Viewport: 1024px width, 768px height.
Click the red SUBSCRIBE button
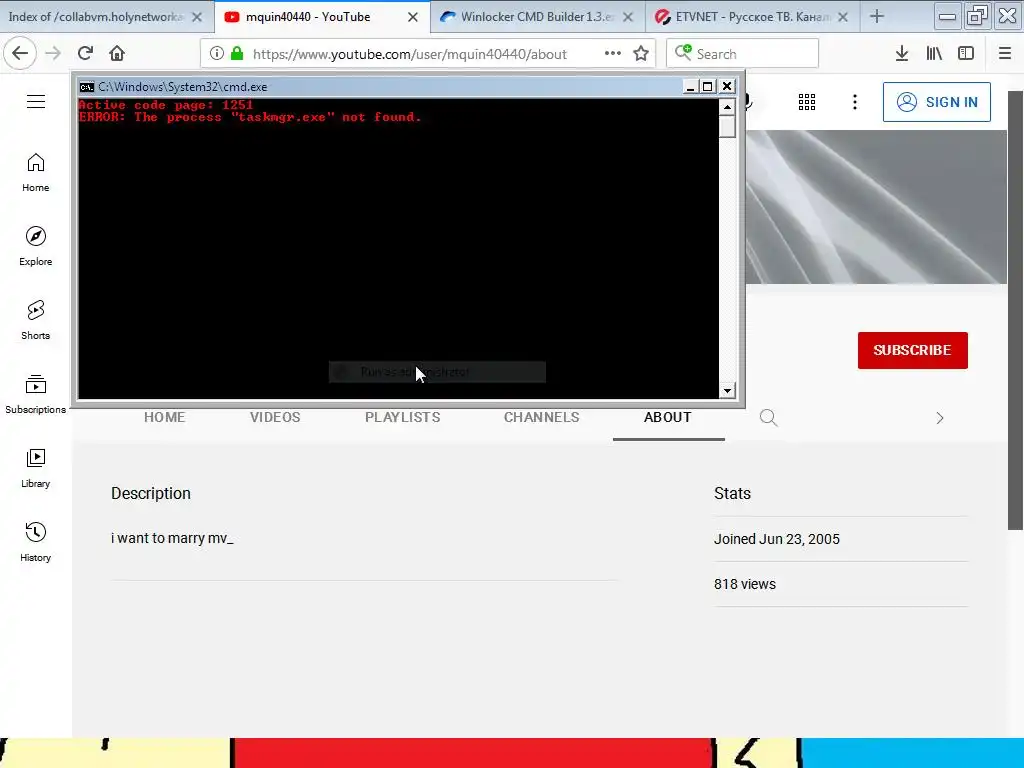pyautogui.click(x=912, y=350)
